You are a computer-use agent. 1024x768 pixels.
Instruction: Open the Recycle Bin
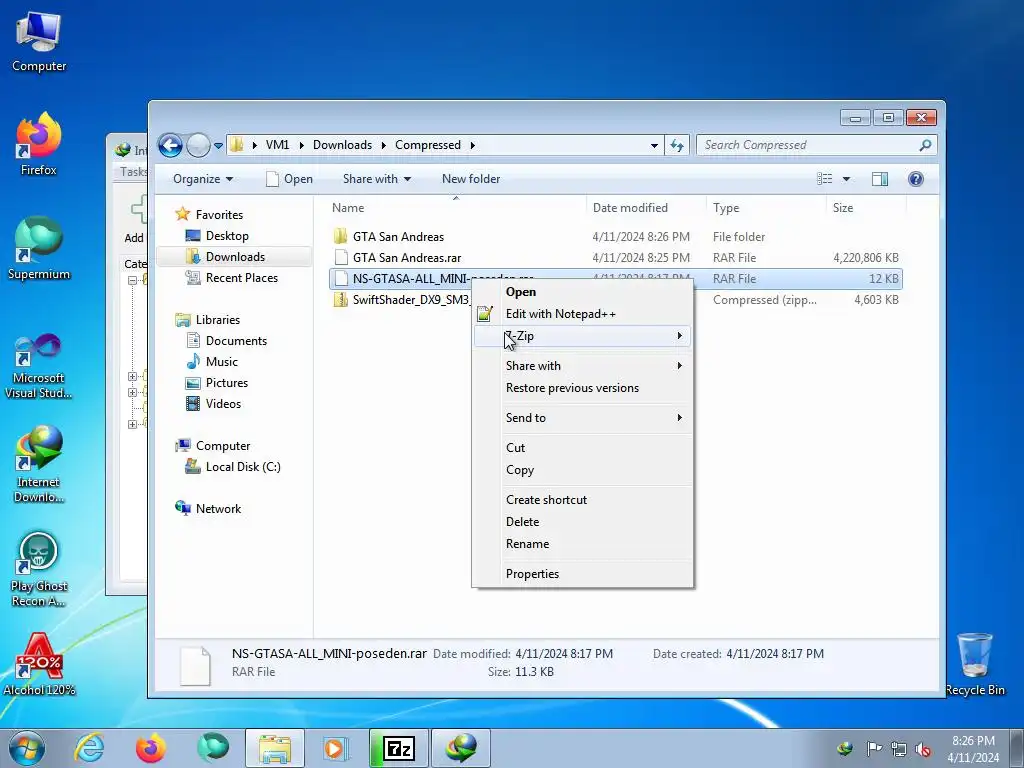(974, 664)
